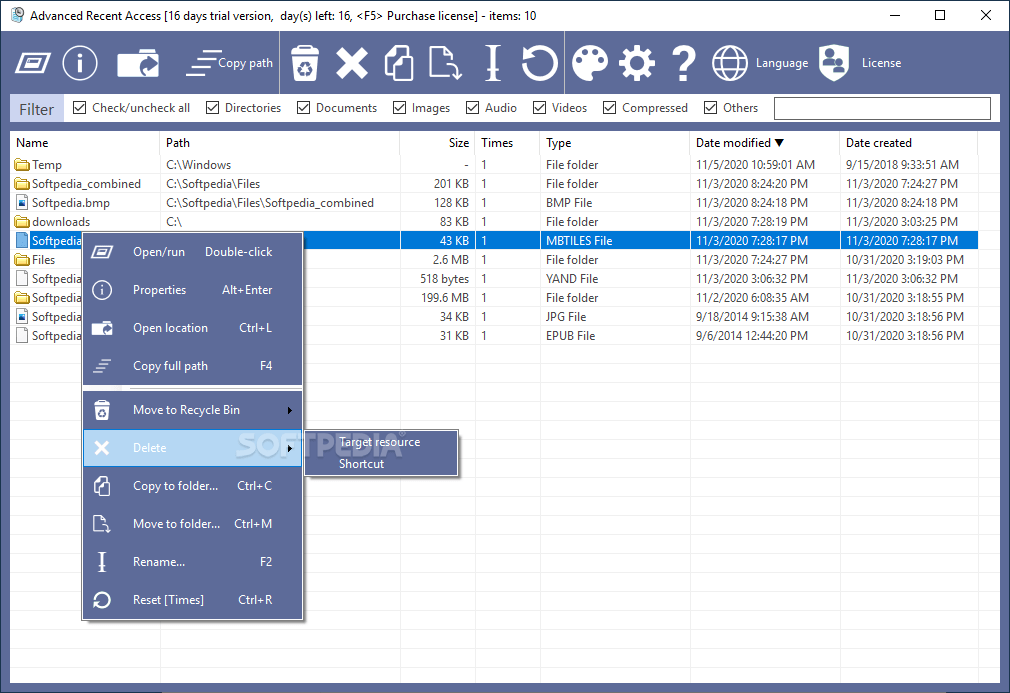Image resolution: width=1010 pixels, height=693 pixels.
Task: Sort by Date created column header
Action: [x=908, y=143]
